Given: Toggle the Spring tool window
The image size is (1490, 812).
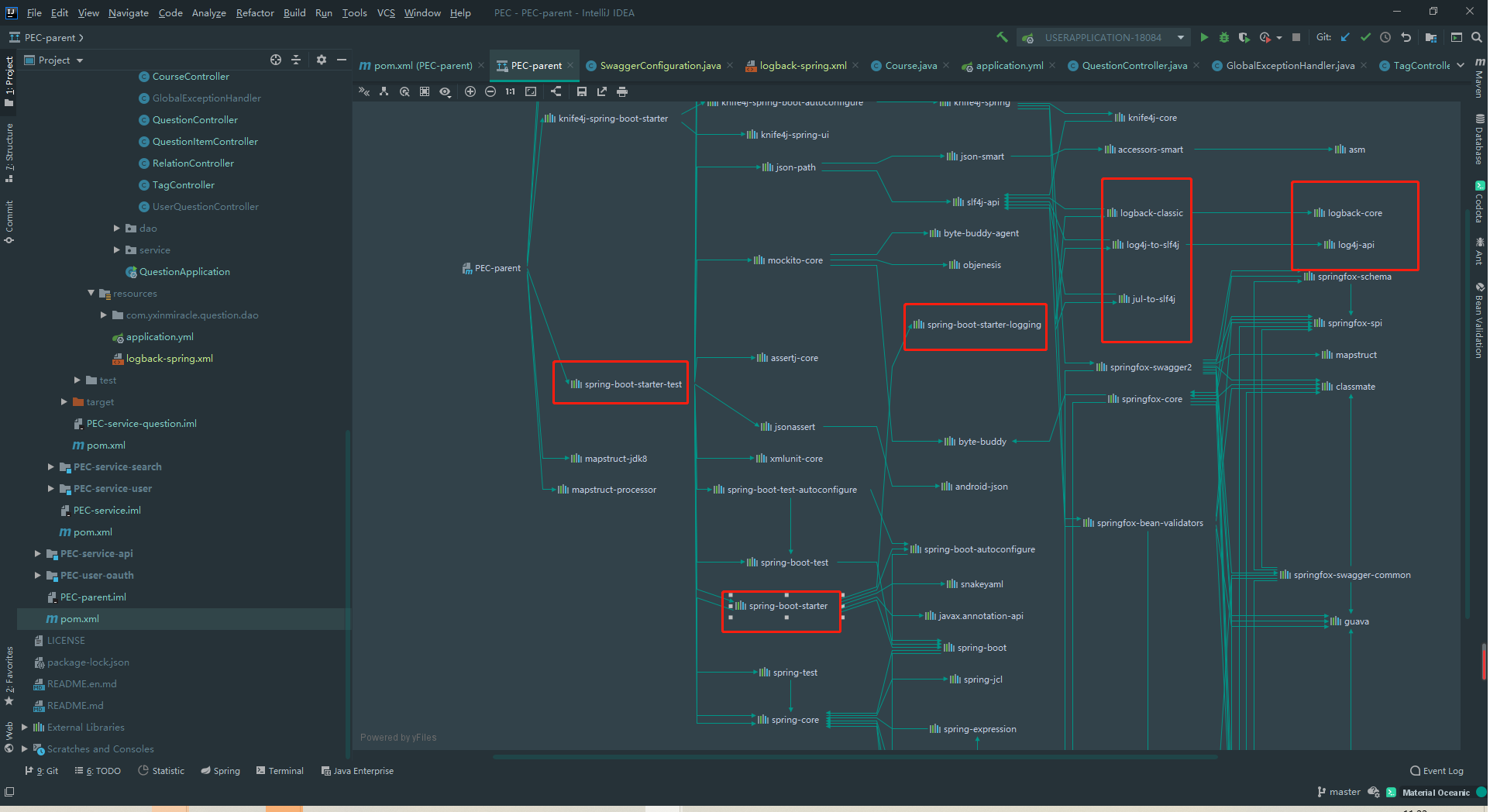Looking at the screenshot, I should pyautogui.click(x=221, y=771).
